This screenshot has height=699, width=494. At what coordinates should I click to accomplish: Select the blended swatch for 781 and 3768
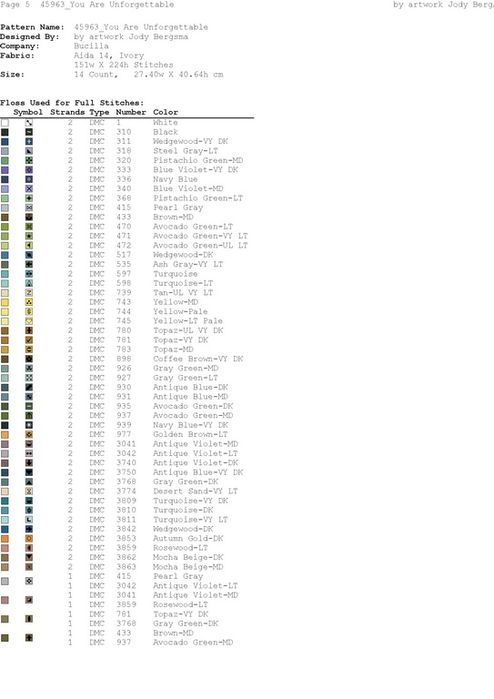click(x=5, y=619)
